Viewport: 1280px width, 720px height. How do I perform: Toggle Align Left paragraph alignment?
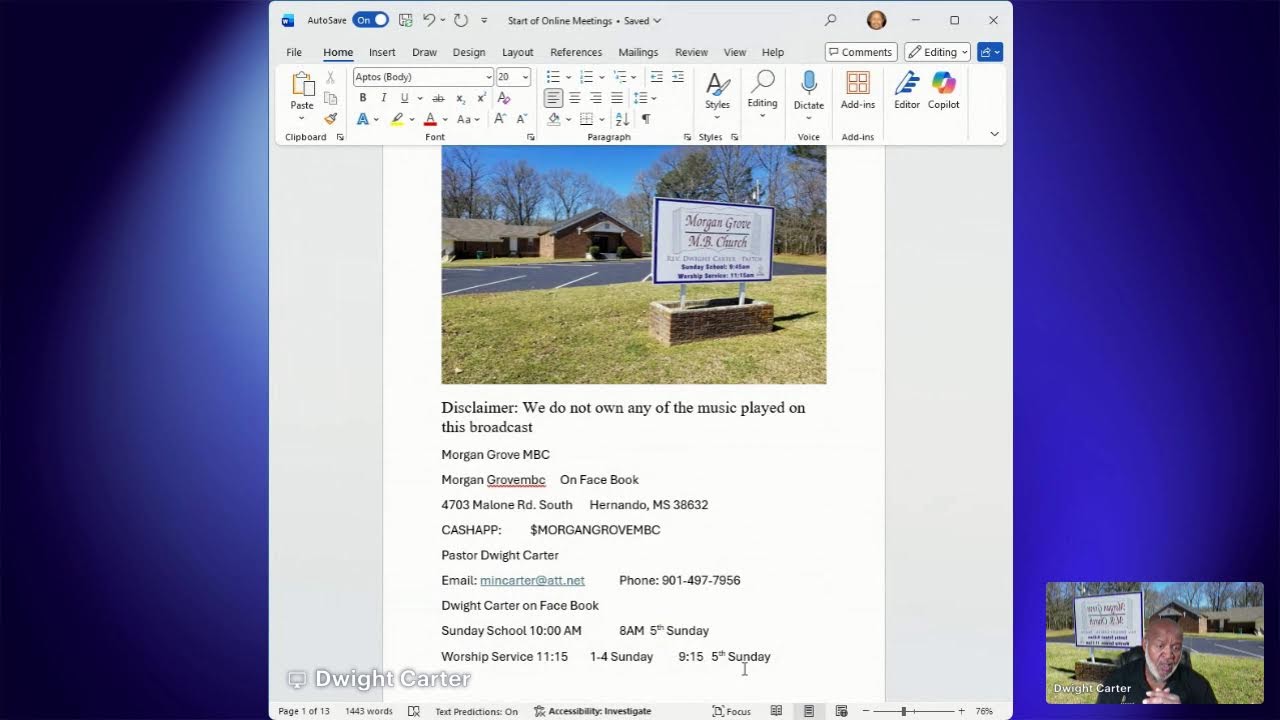553,98
